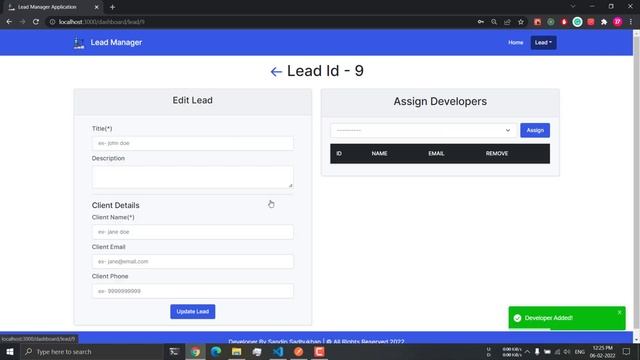Click the localhost address bar

click(x=261, y=22)
